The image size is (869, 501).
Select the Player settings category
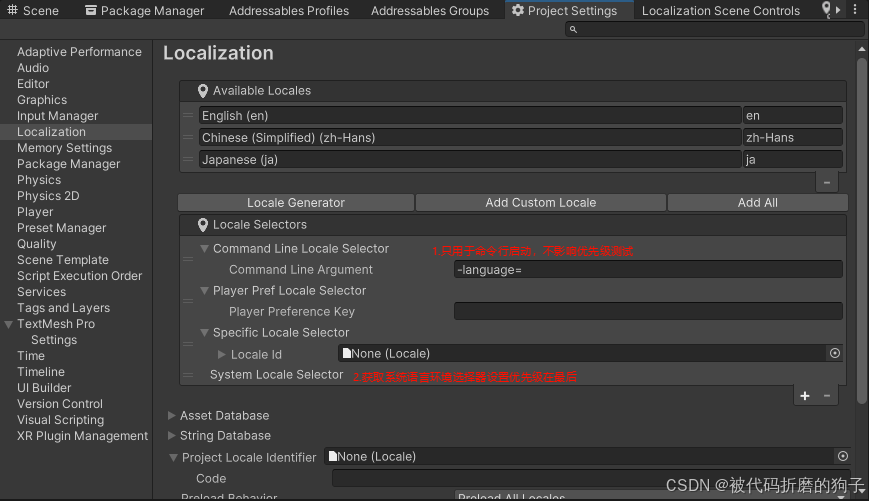35,212
